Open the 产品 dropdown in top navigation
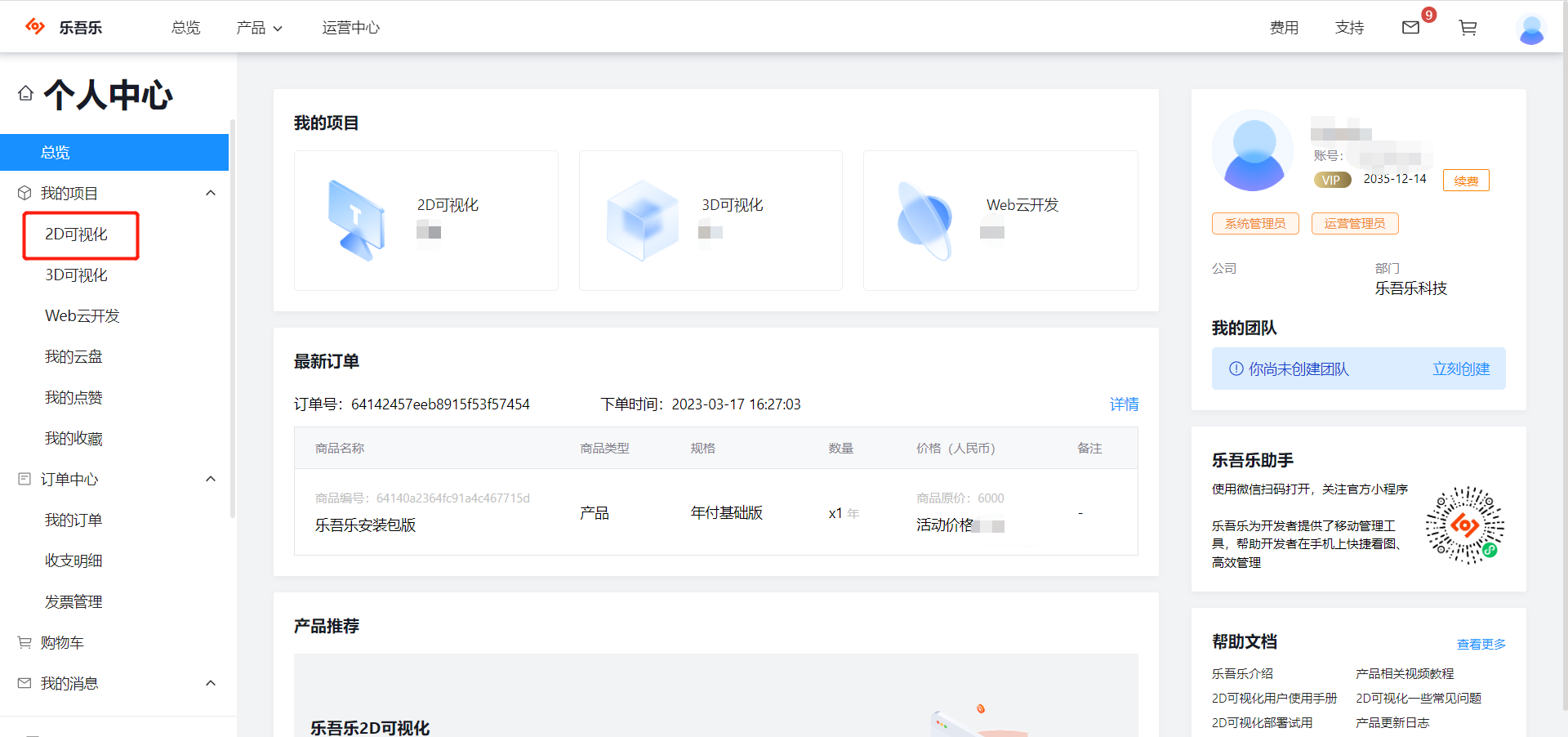1568x737 pixels. 259,28
